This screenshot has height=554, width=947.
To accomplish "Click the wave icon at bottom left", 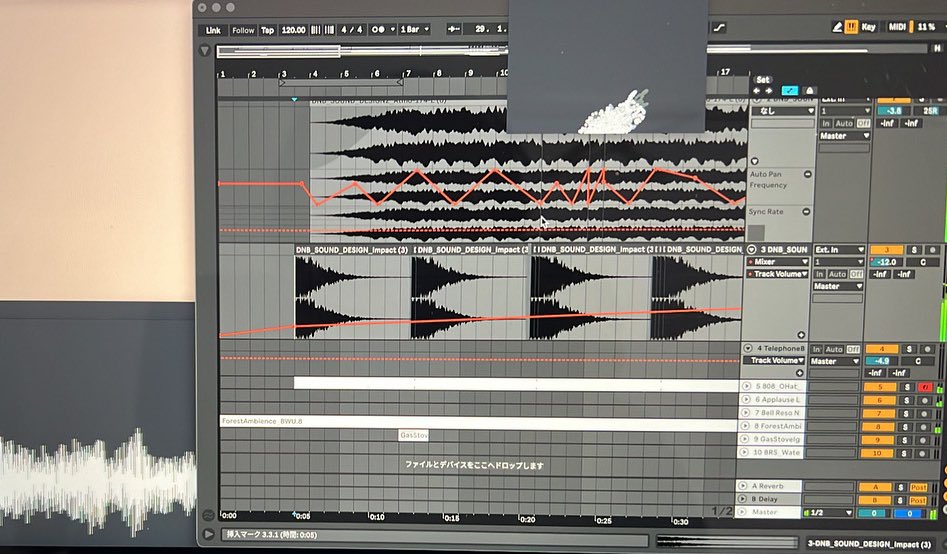I will coord(208,515).
